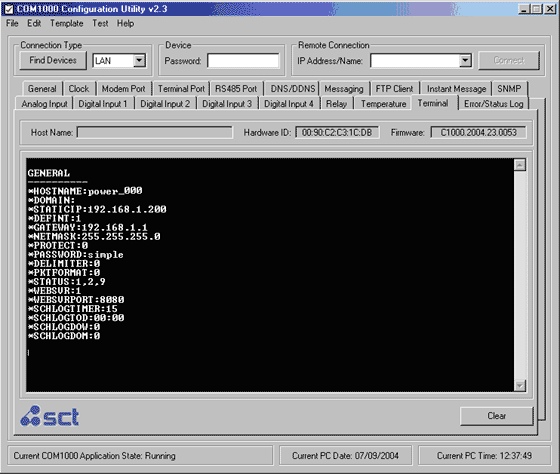Click the DELIMITER:0 terminal line
The image size is (560, 474).
pos(64,264)
